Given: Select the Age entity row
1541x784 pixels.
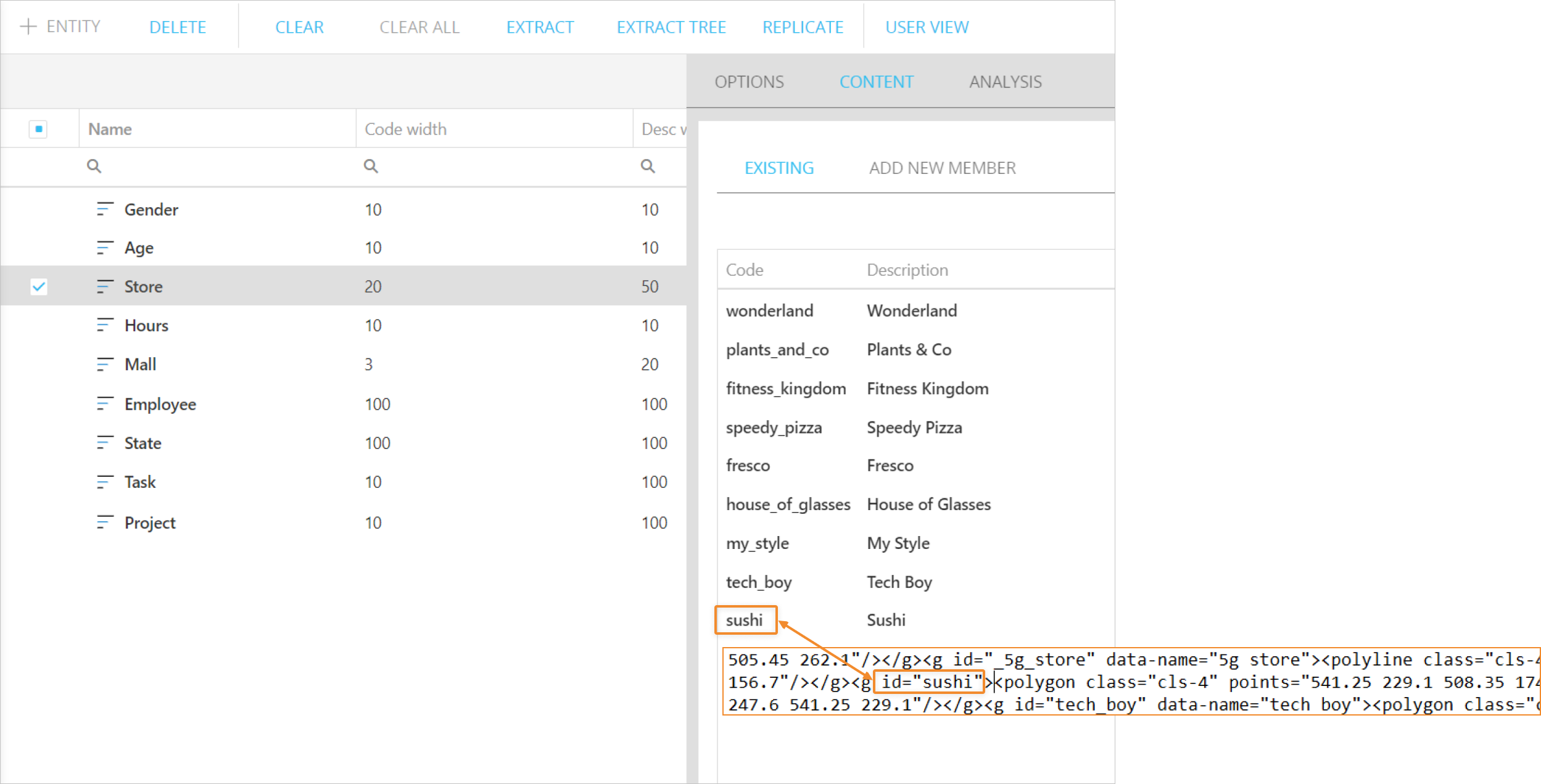Looking at the screenshot, I should (343, 247).
